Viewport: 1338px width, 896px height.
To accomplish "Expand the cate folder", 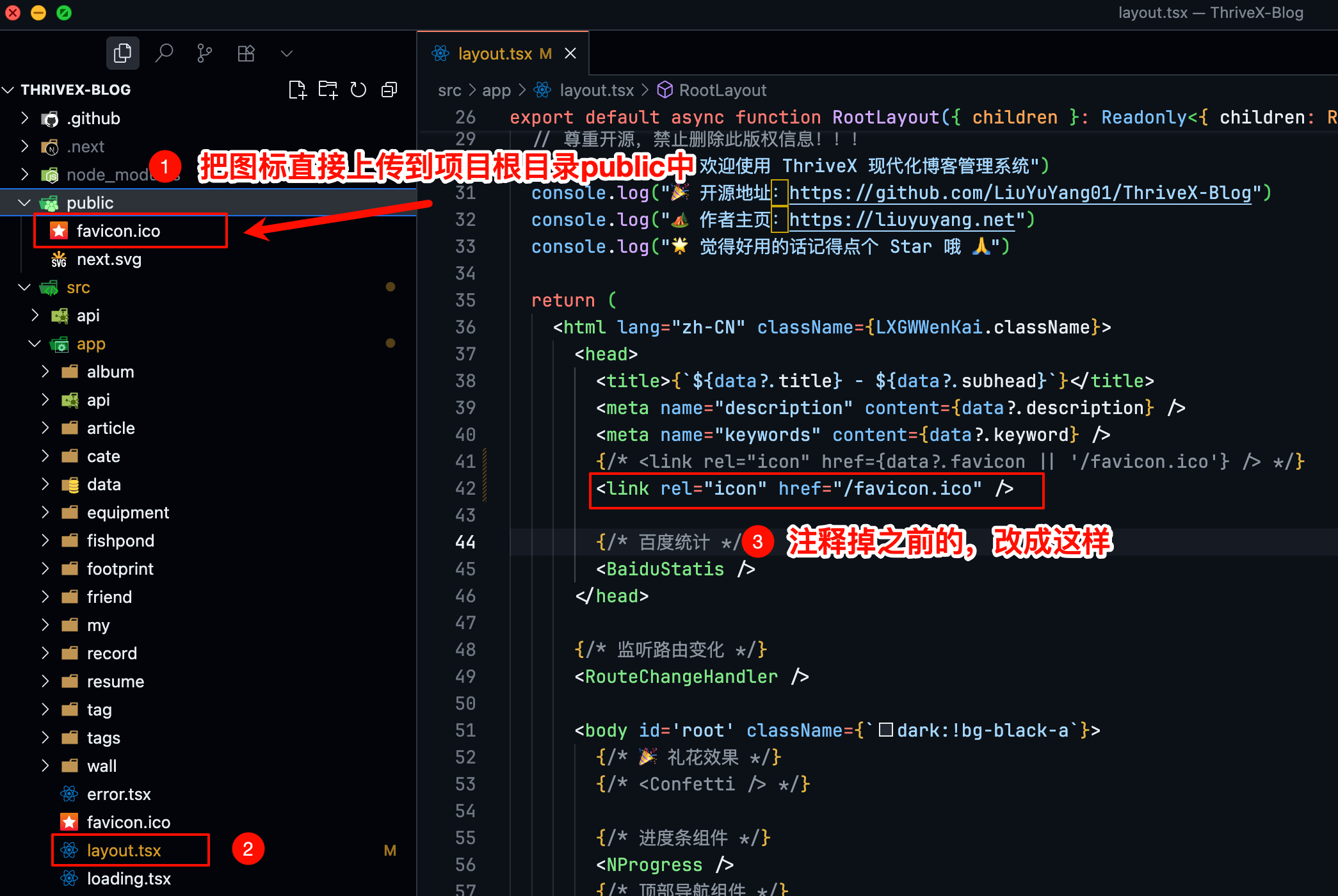I will point(45,456).
